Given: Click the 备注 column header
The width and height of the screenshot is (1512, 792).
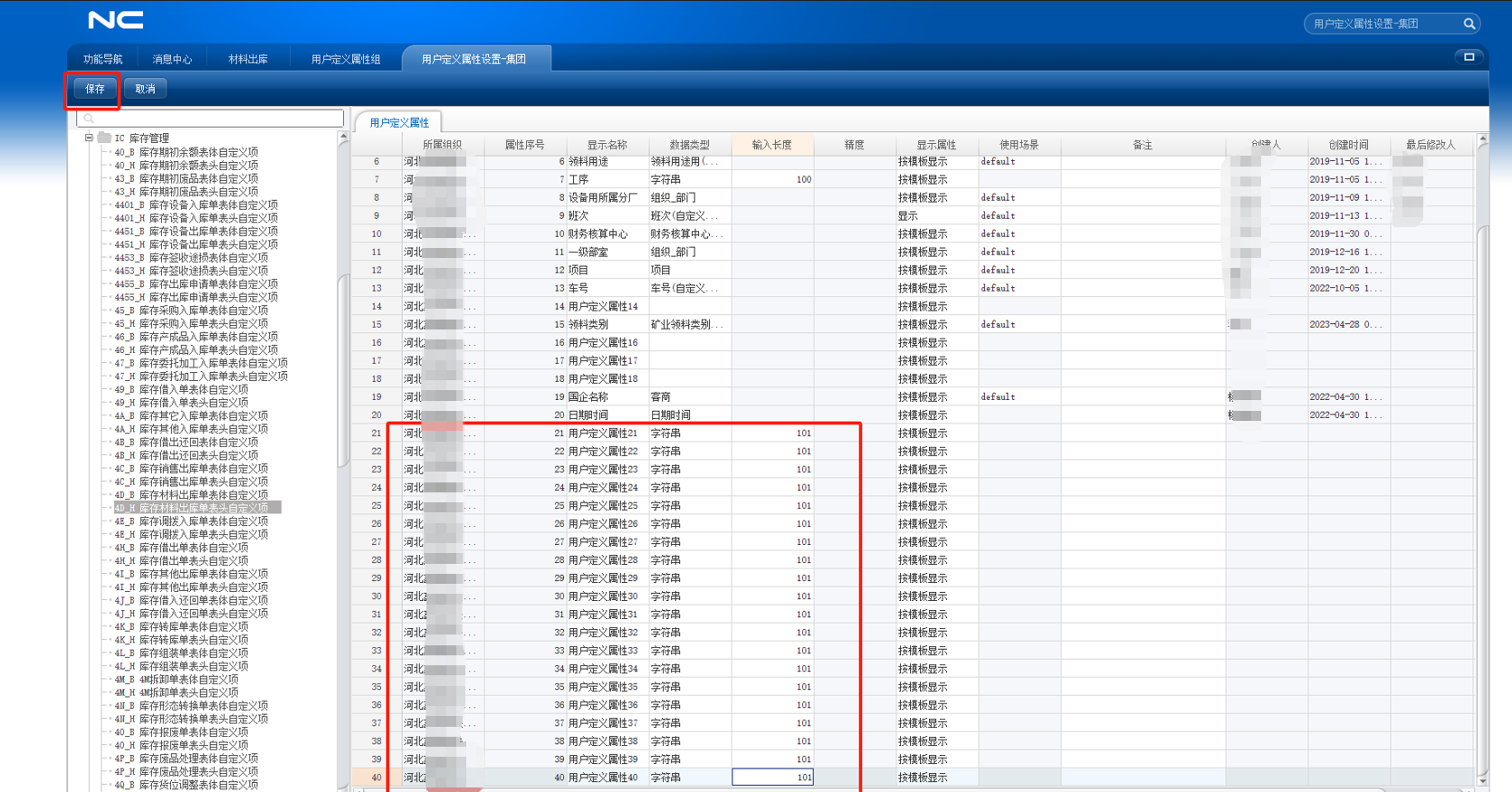Looking at the screenshot, I should coord(1144,145).
